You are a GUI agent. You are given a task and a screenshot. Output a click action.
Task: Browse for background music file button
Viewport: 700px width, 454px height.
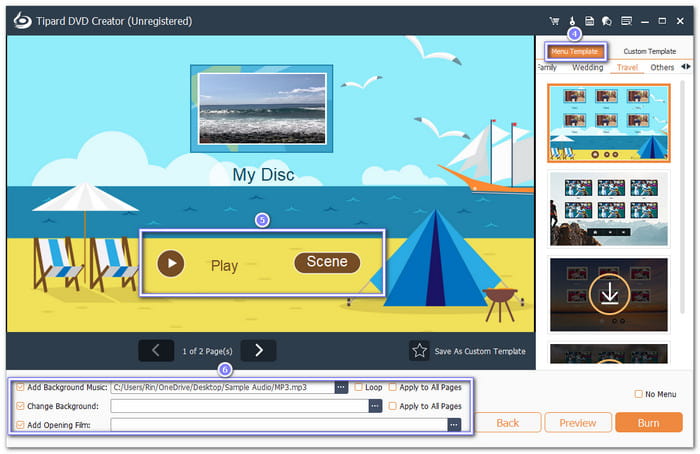pyautogui.click(x=341, y=387)
